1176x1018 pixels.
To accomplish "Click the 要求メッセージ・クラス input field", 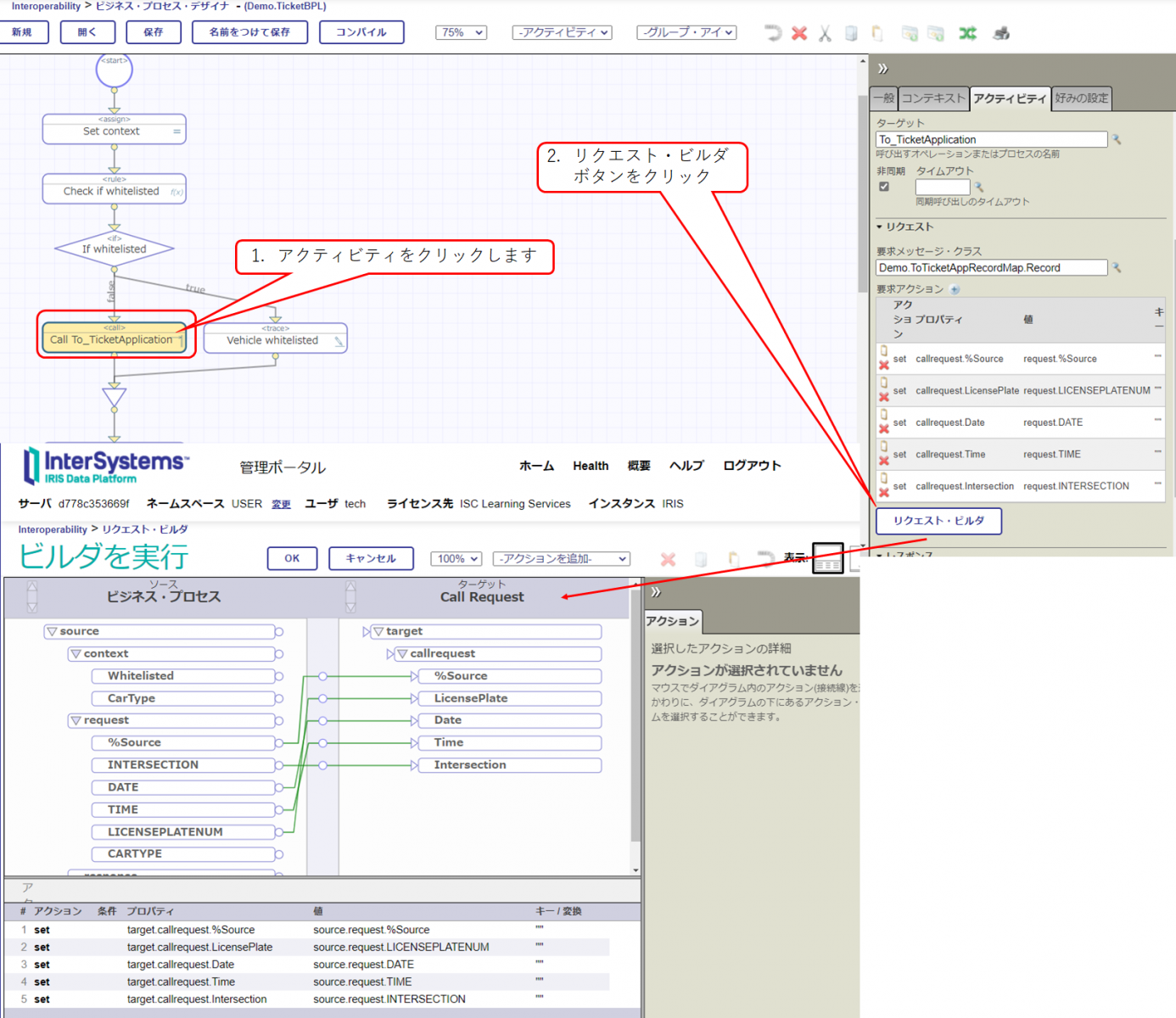I will (x=991, y=268).
